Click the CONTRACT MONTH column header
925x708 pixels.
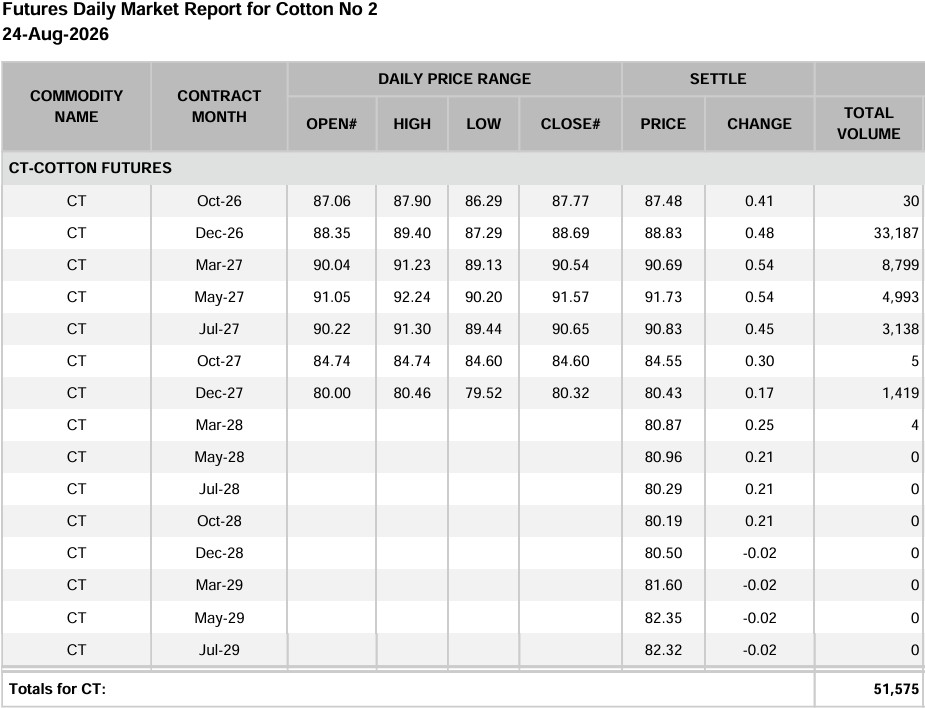point(219,106)
